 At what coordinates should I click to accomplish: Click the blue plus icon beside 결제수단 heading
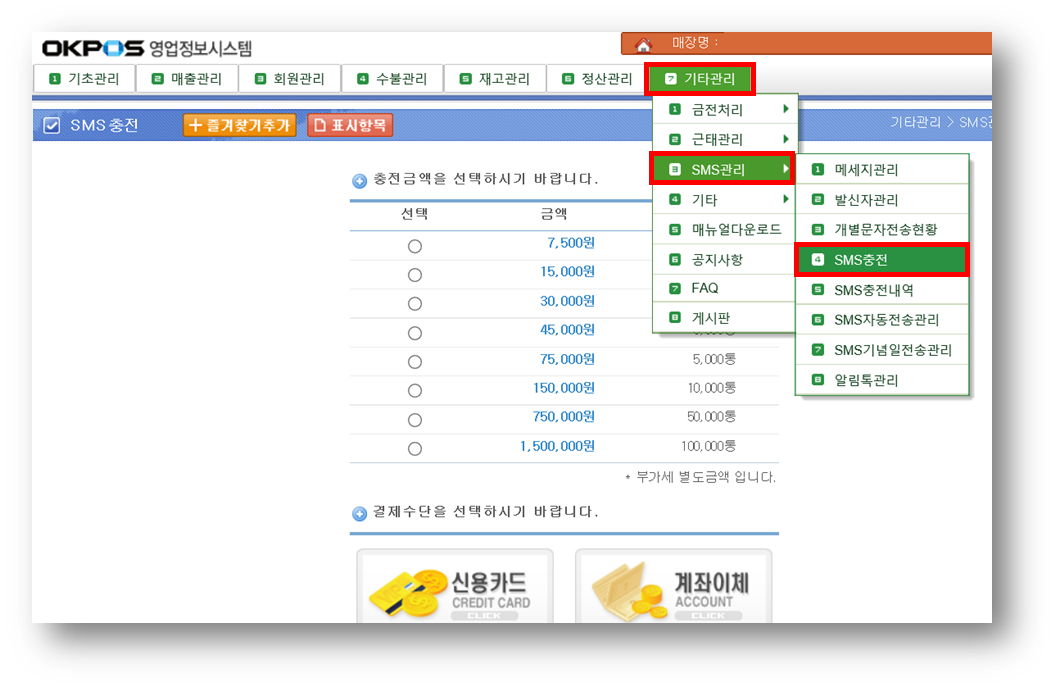point(360,513)
